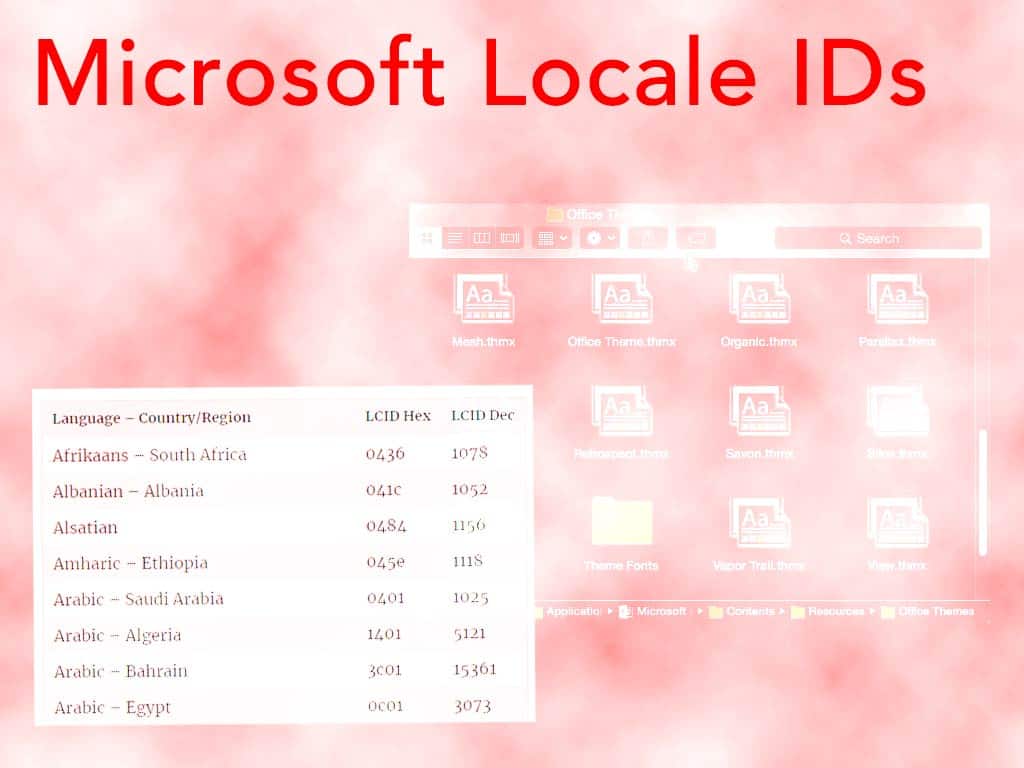Click the Language – Country/Region column header
The height and width of the screenshot is (768, 1024).
click(x=150, y=417)
